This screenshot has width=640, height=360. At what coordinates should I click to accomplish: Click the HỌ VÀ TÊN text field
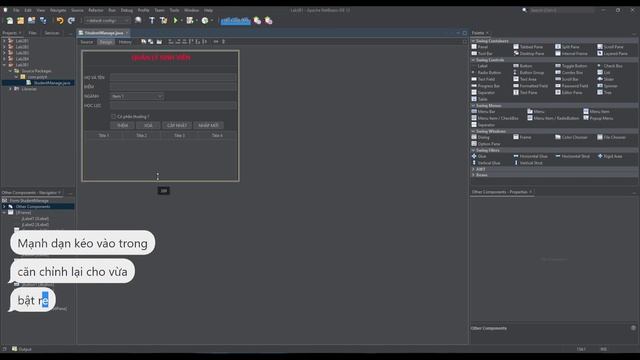(173, 77)
